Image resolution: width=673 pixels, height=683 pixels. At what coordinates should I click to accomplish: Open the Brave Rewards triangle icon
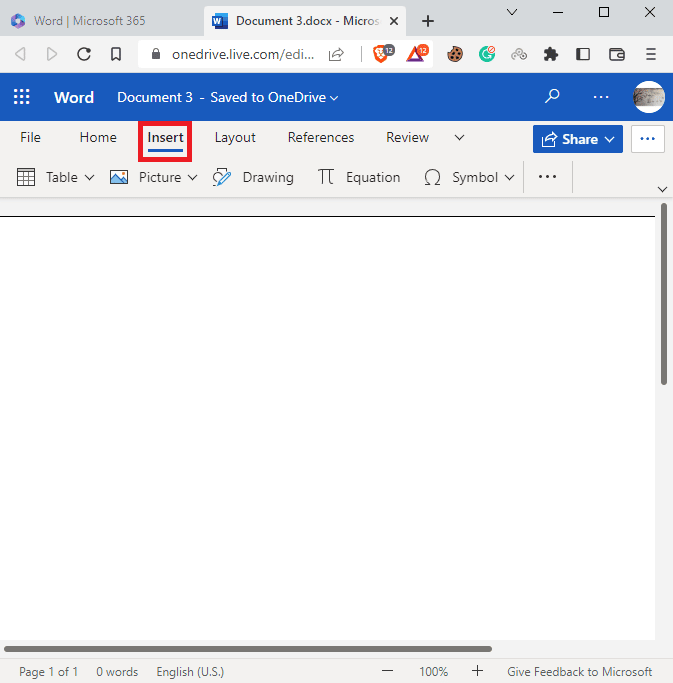pos(417,54)
